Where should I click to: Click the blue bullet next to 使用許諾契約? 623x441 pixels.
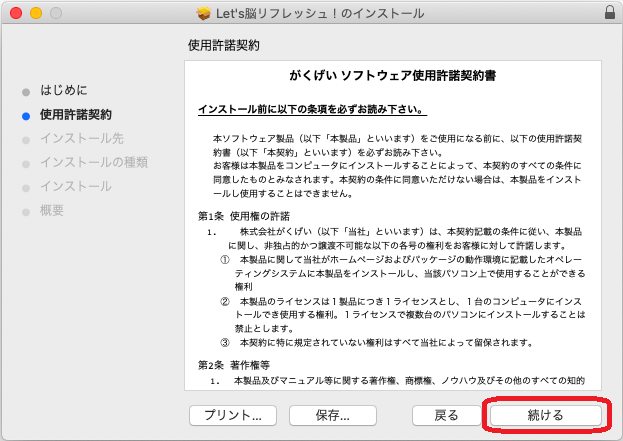click(26, 116)
